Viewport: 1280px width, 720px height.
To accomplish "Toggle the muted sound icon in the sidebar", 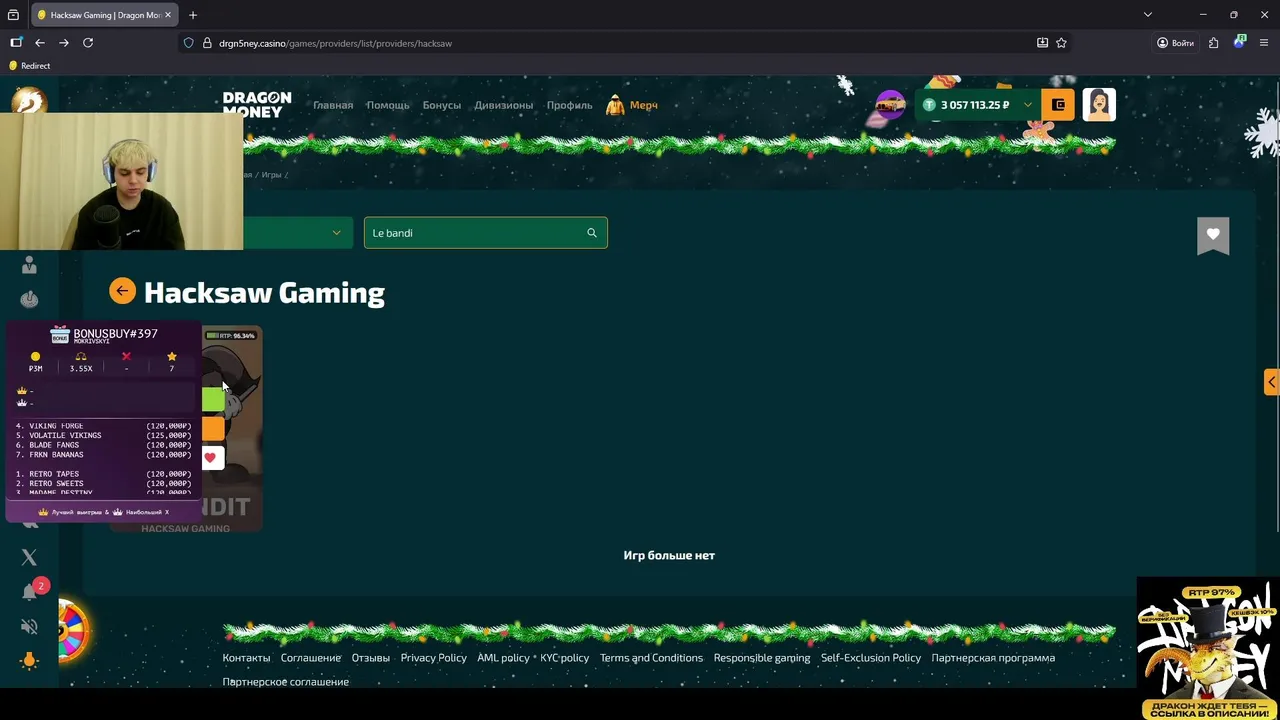I will [29, 627].
